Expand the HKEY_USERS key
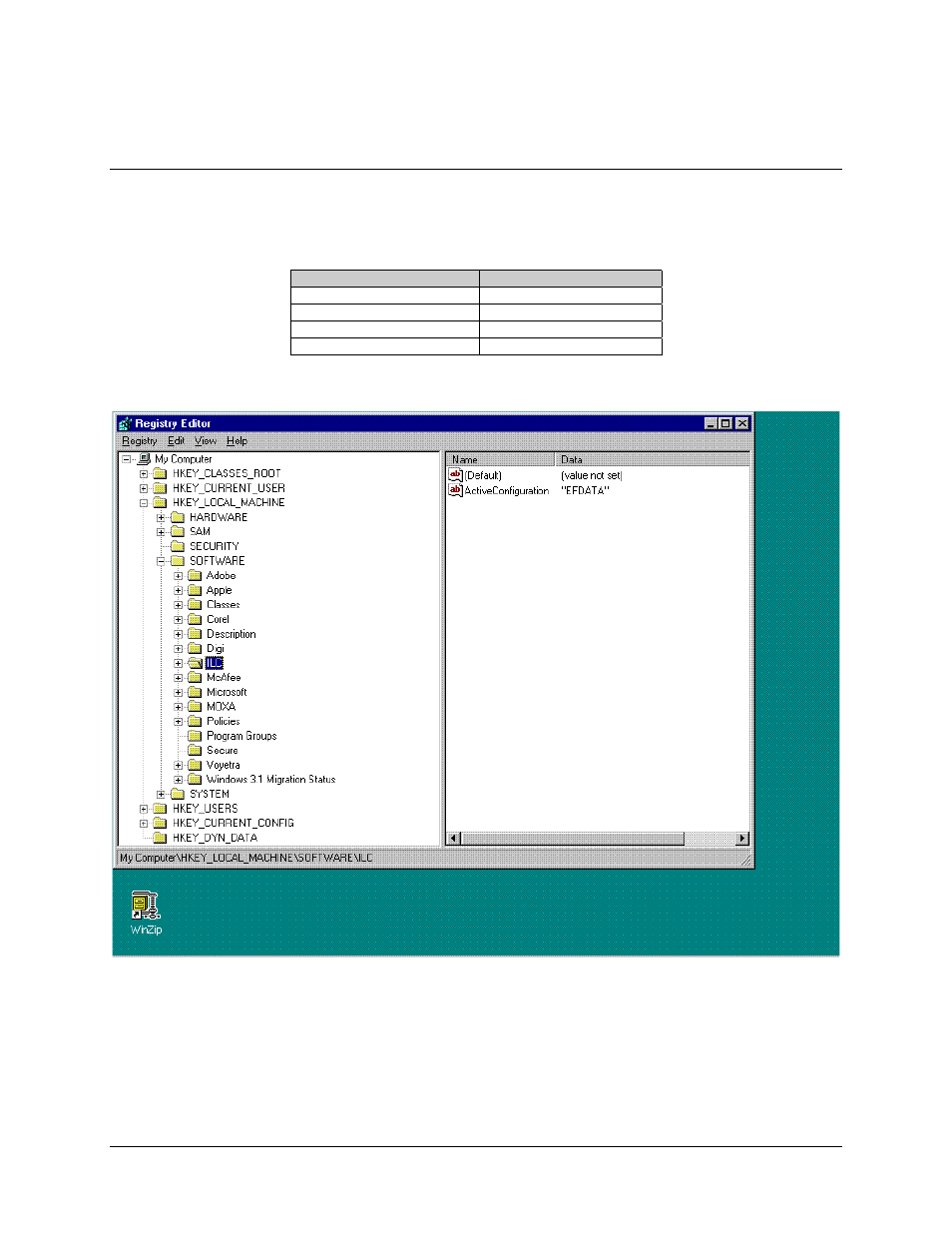 click(144, 809)
